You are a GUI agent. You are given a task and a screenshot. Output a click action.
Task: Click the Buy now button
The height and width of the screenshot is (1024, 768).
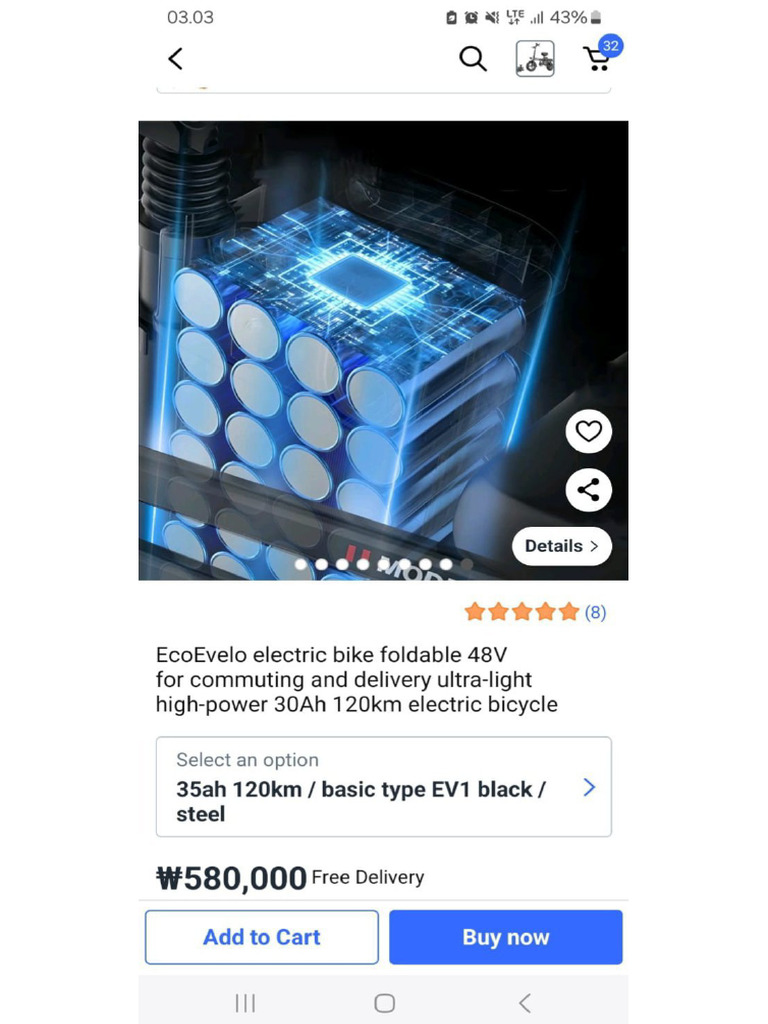tap(506, 937)
